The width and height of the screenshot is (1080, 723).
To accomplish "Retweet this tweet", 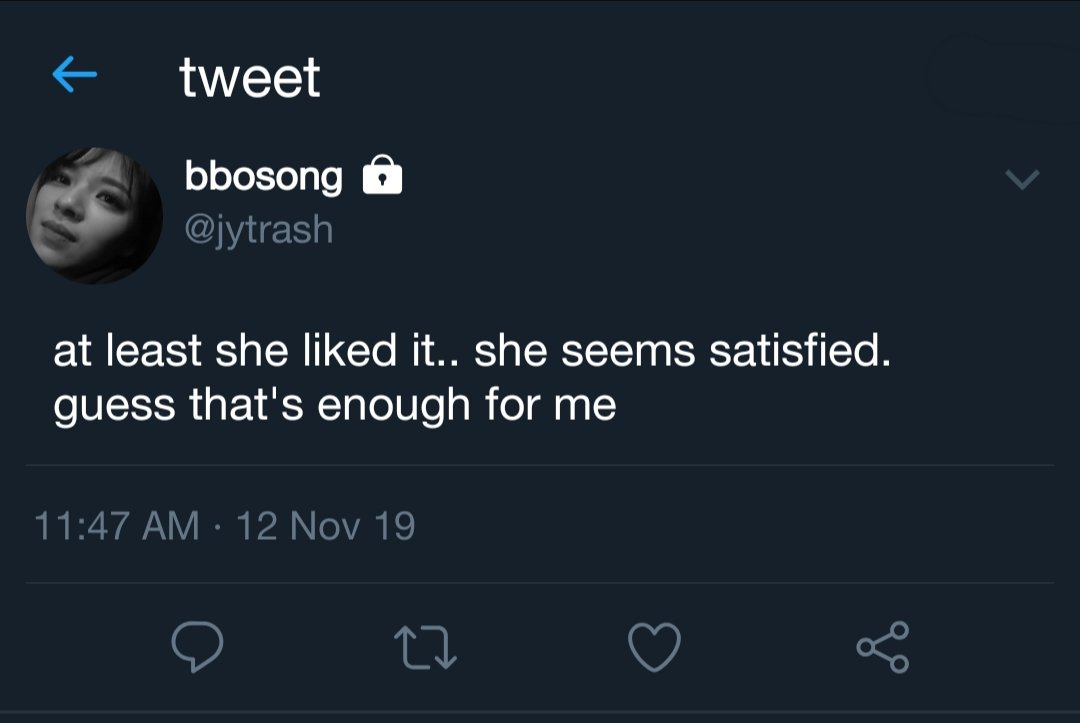I will pos(426,646).
